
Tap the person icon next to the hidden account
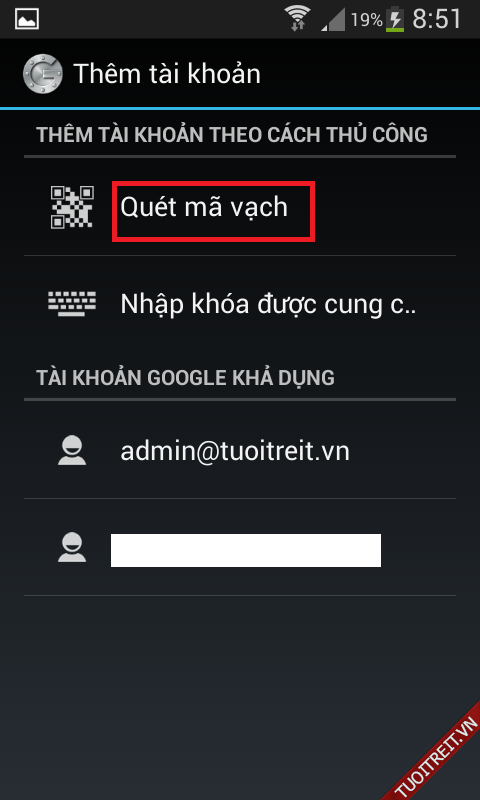(72, 547)
